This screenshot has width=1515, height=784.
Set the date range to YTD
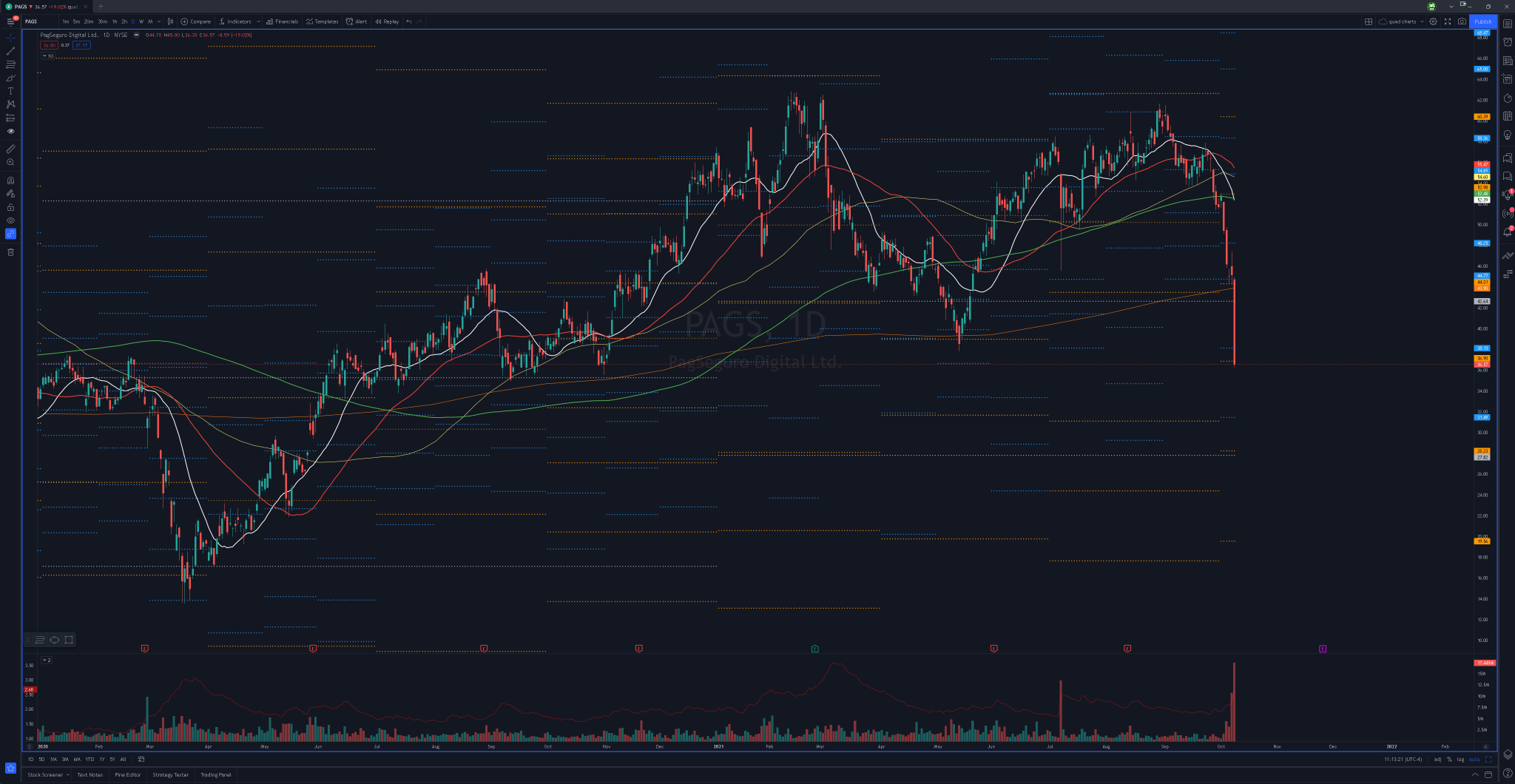tap(90, 759)
